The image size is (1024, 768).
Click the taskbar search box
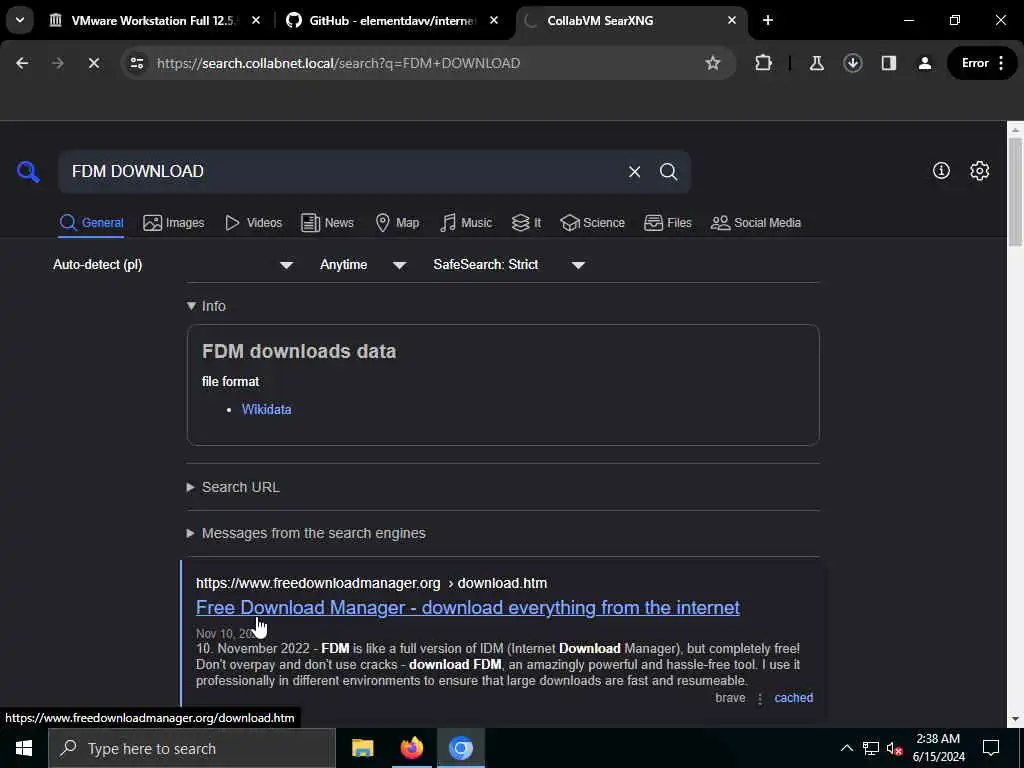click(x=191, y=748)
